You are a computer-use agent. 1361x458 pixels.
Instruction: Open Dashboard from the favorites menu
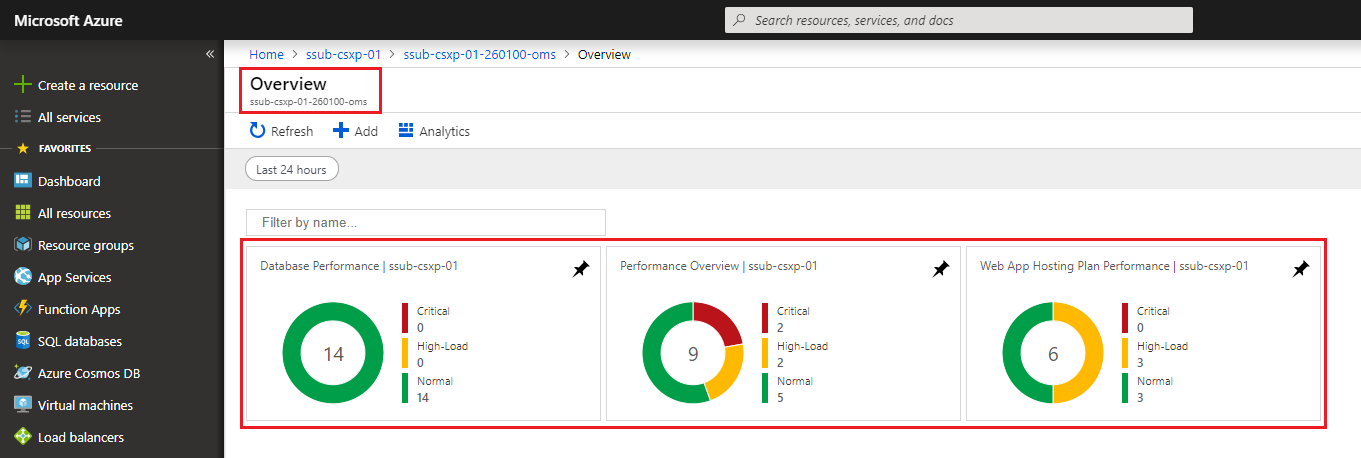point(69,181)
